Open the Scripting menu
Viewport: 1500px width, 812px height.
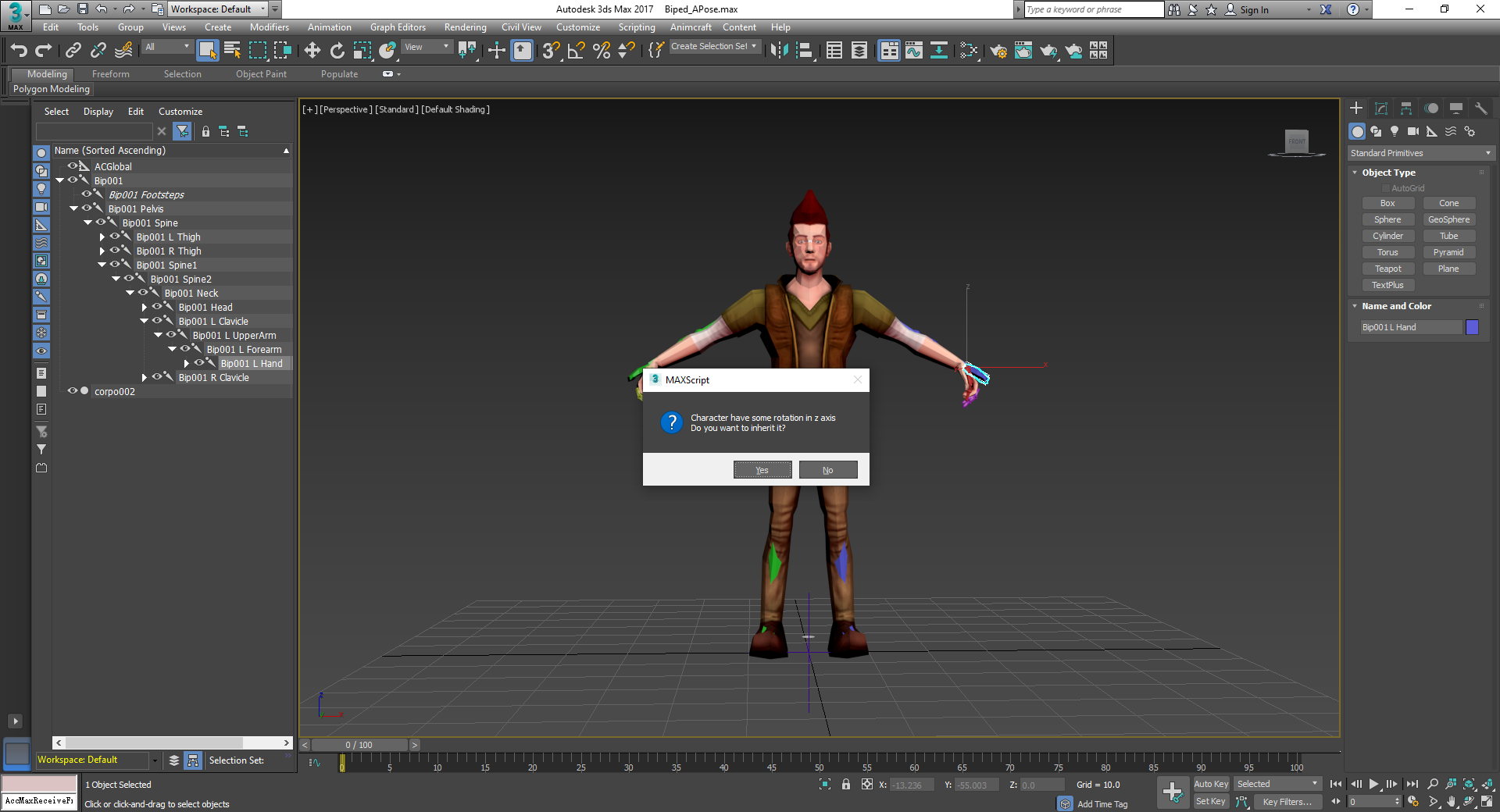(x=636, y=27)
